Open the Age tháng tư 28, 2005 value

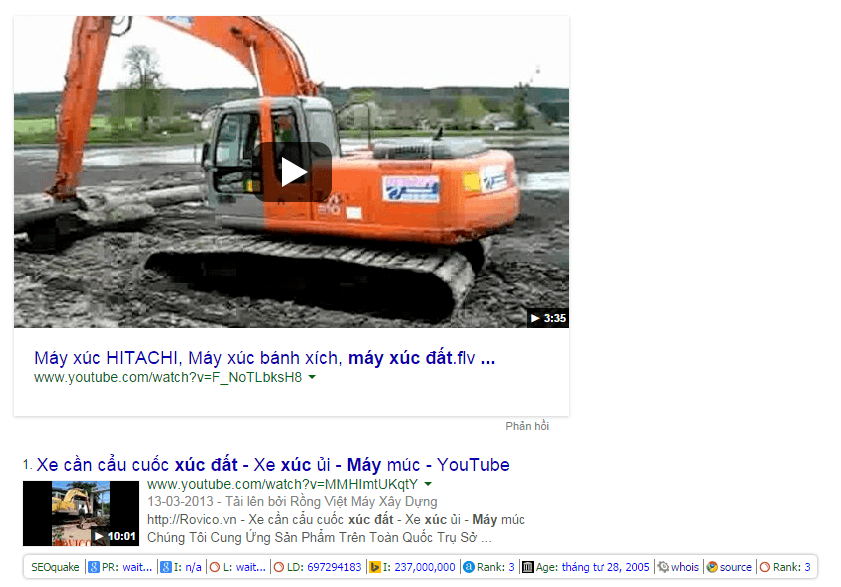[x=606, y=567]
